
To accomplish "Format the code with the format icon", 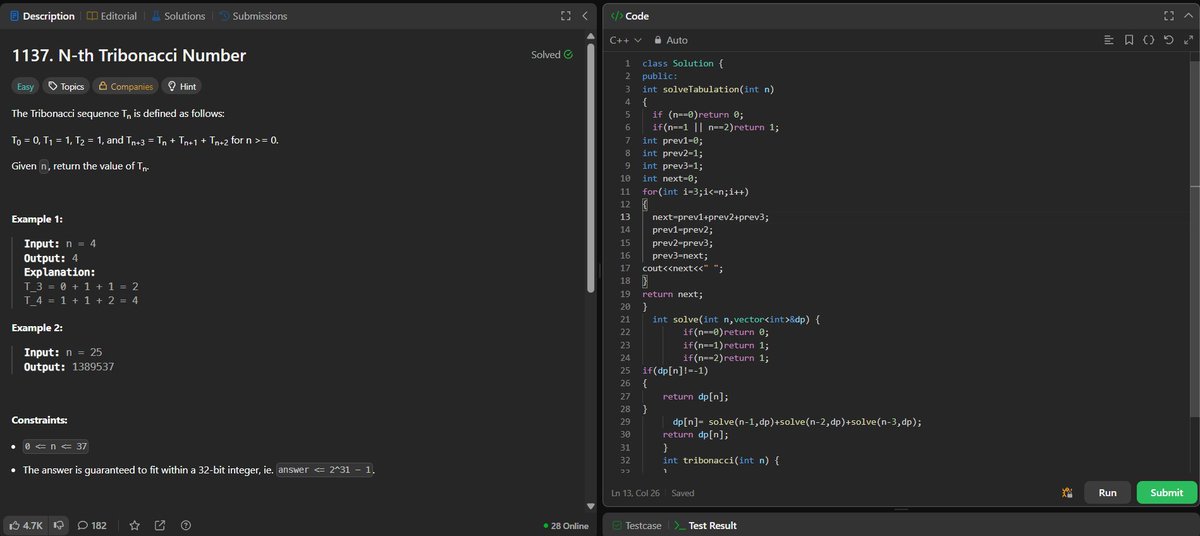I will (1108, 40).
